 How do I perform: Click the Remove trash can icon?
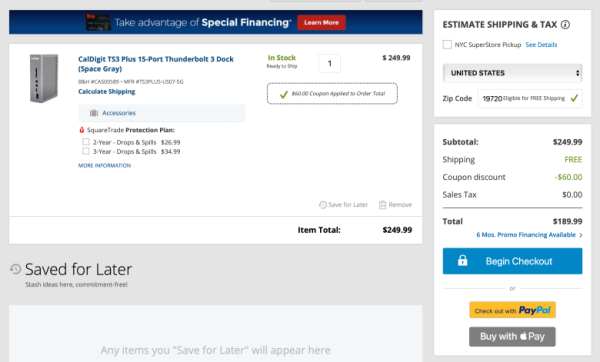click(382, 205)
